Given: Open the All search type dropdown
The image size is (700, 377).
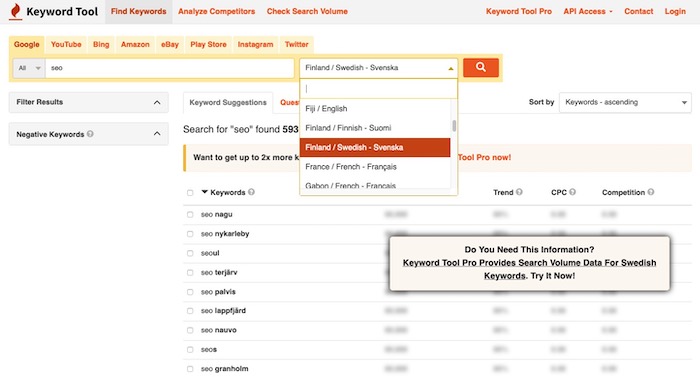Looking at the screenshot, I should (x=29, y=68).
